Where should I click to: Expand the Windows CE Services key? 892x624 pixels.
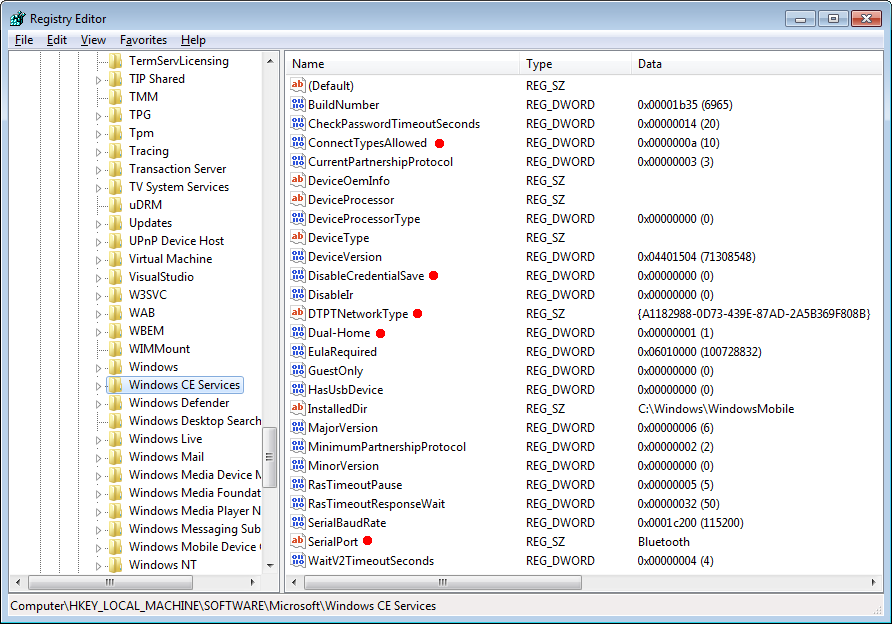pos(98,386)
